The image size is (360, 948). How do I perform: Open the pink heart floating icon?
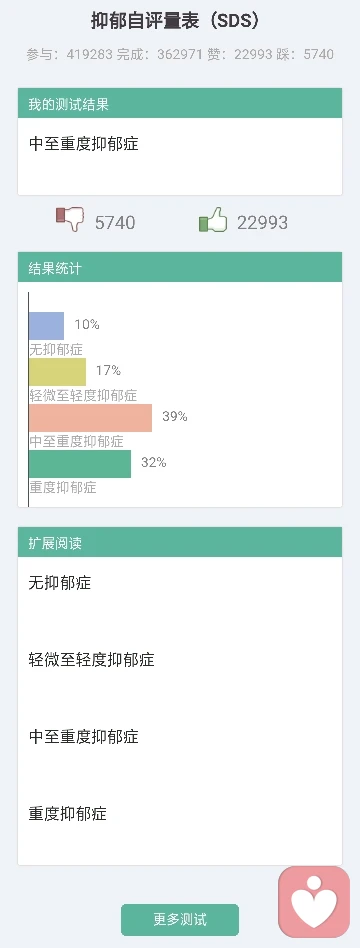click(x=314, y=902)
